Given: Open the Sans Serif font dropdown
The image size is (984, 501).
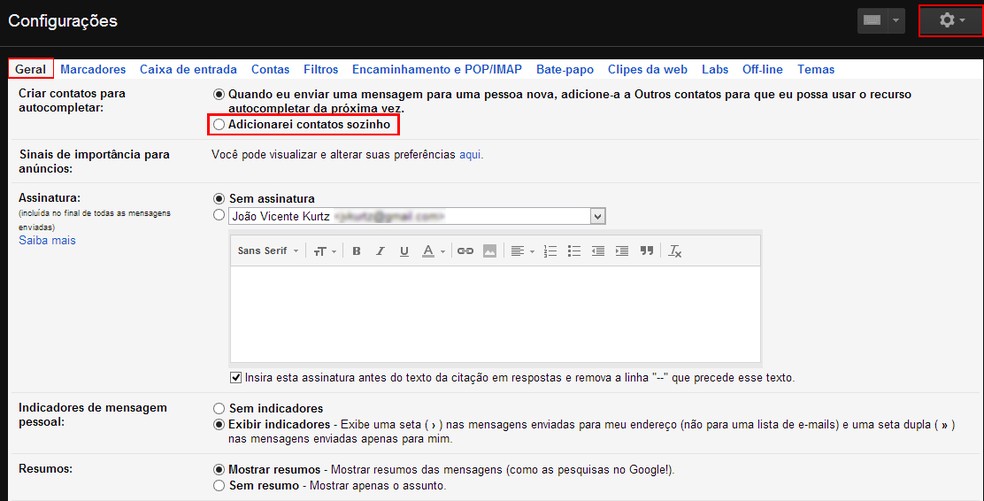Looking at the screenshot, I should (x=268, y=251).
